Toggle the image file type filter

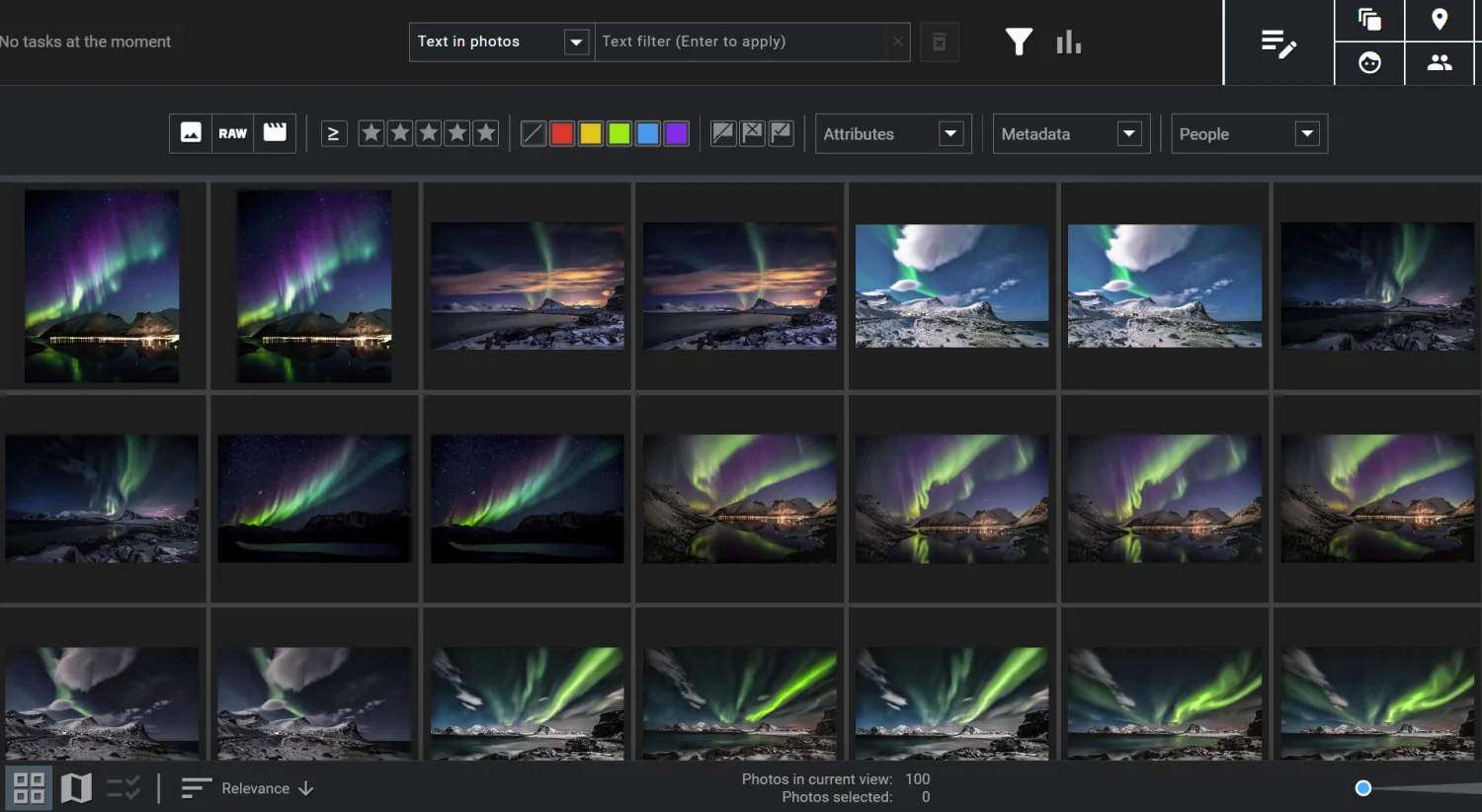point(191,133)
